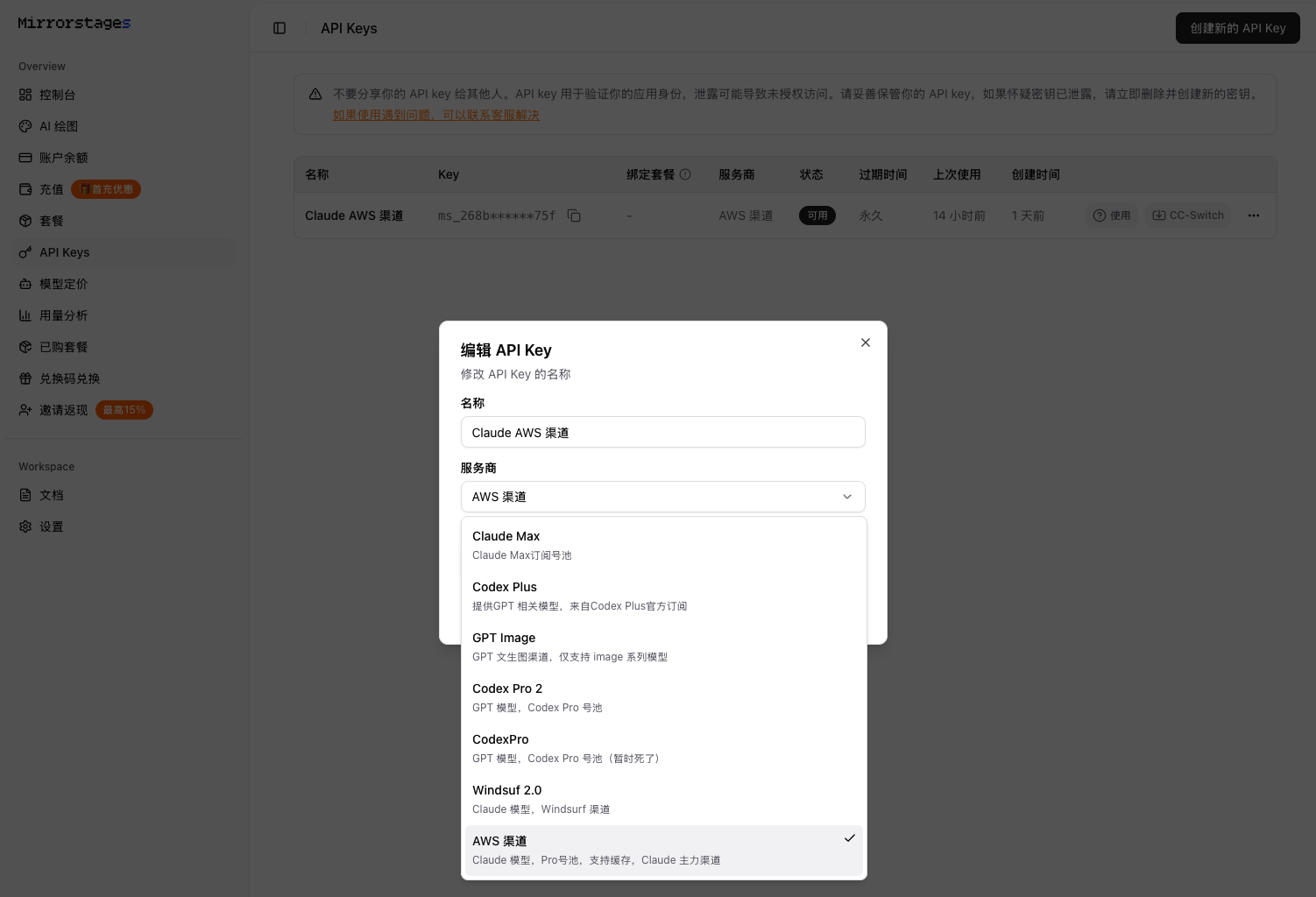Click the 充值 wallet icon
The width and height of the screenshot is (1316, 897).
[x=25, y=189]
